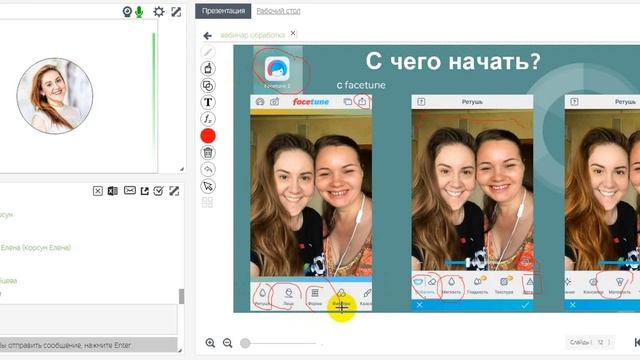Click the presenter's round profile photo

click(55, 96)
